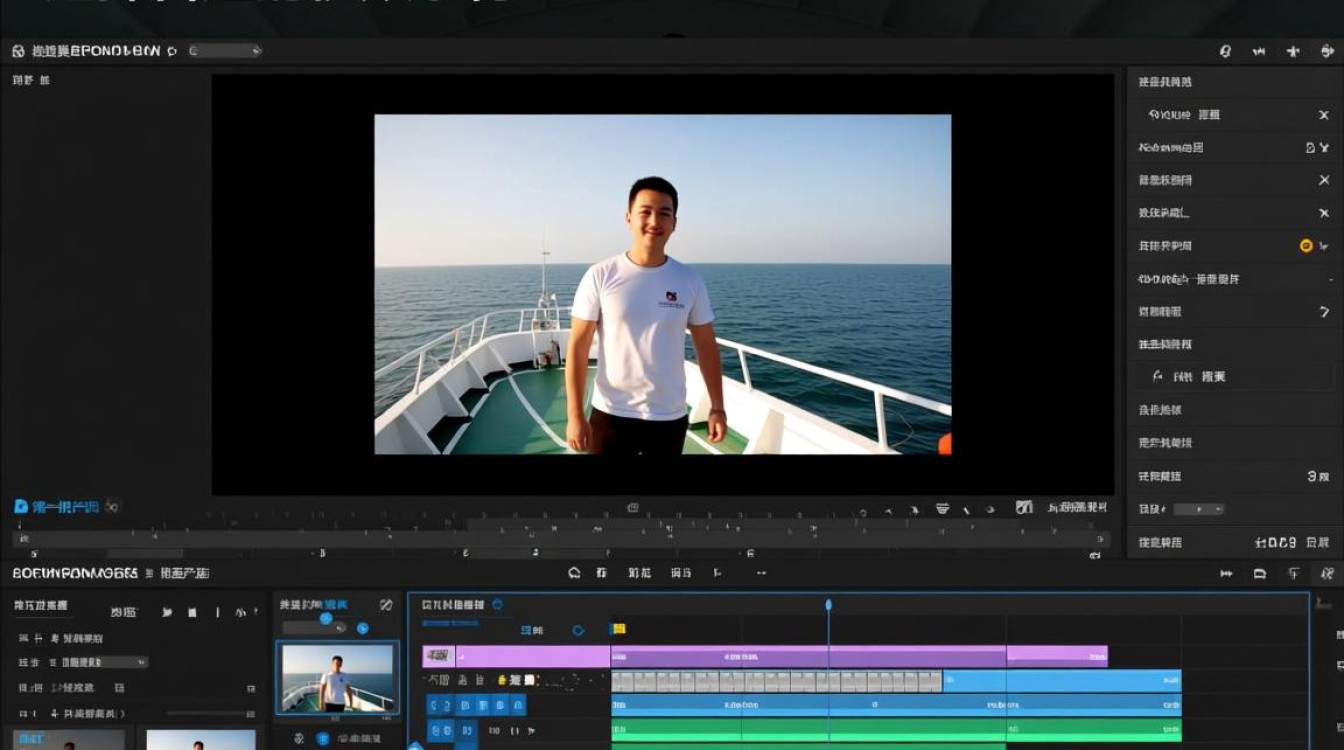This screenshot has width=1344, height=750.
Task: Click the blue slider knob above the media thumbnail
Action: [325, 619]
